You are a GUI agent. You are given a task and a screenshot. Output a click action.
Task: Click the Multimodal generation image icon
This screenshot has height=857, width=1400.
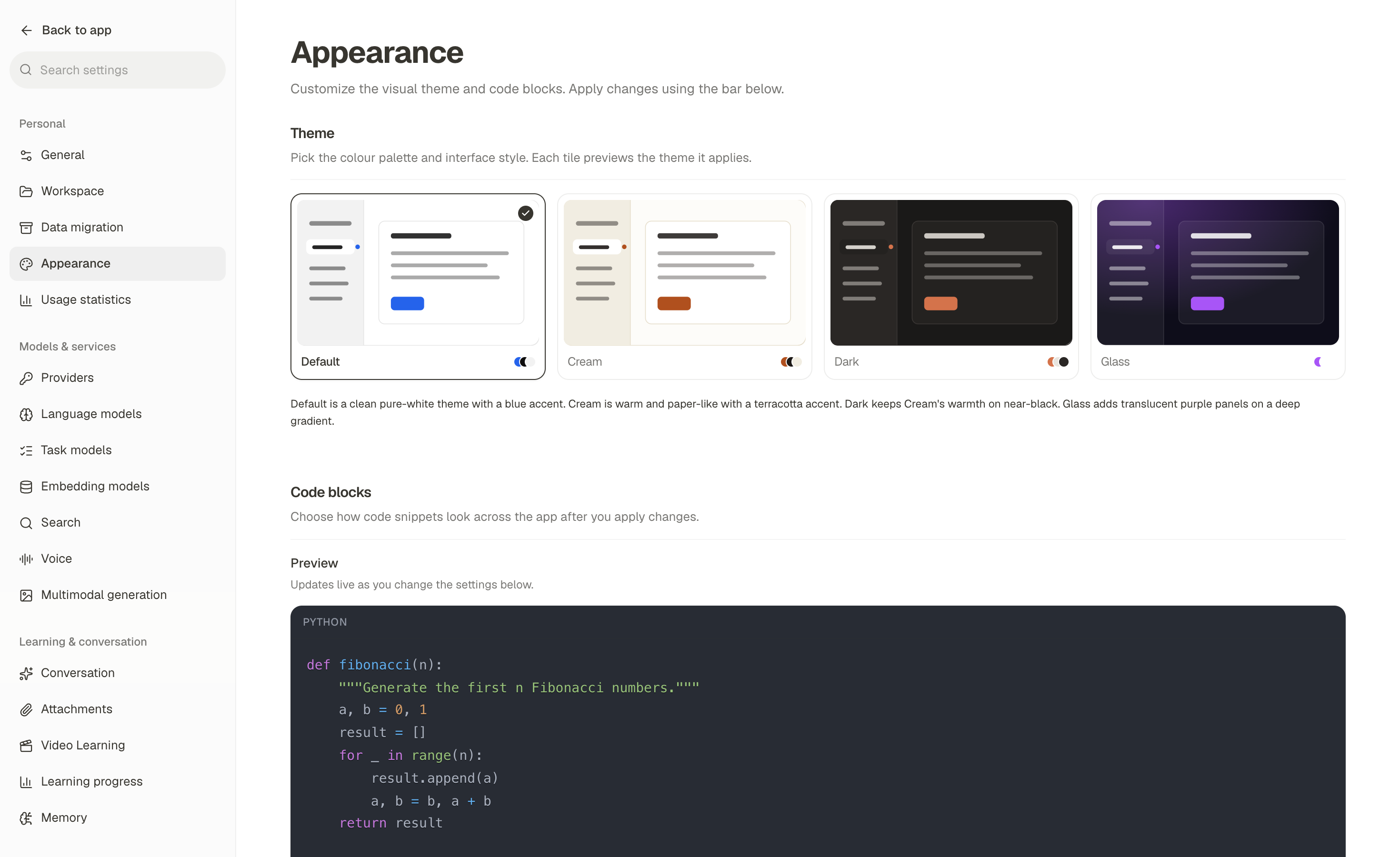[x=26, y=595]
